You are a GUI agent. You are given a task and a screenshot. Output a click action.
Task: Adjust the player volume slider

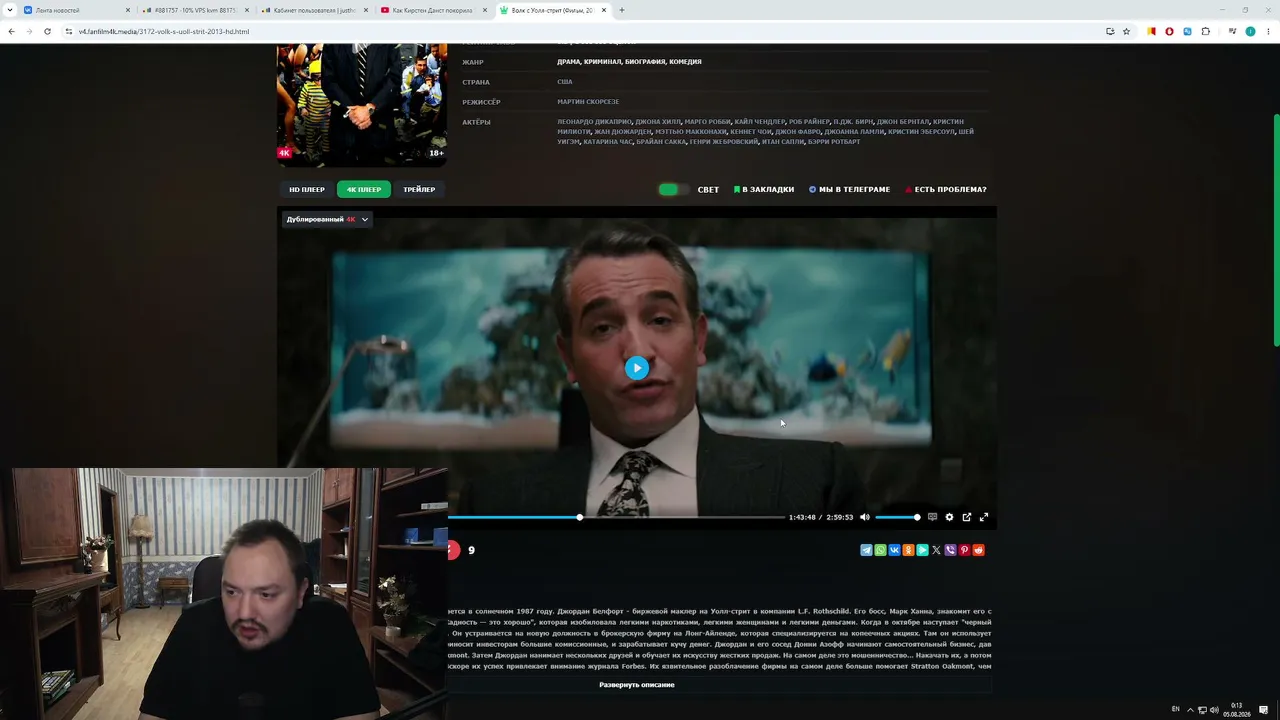point(897,517)
